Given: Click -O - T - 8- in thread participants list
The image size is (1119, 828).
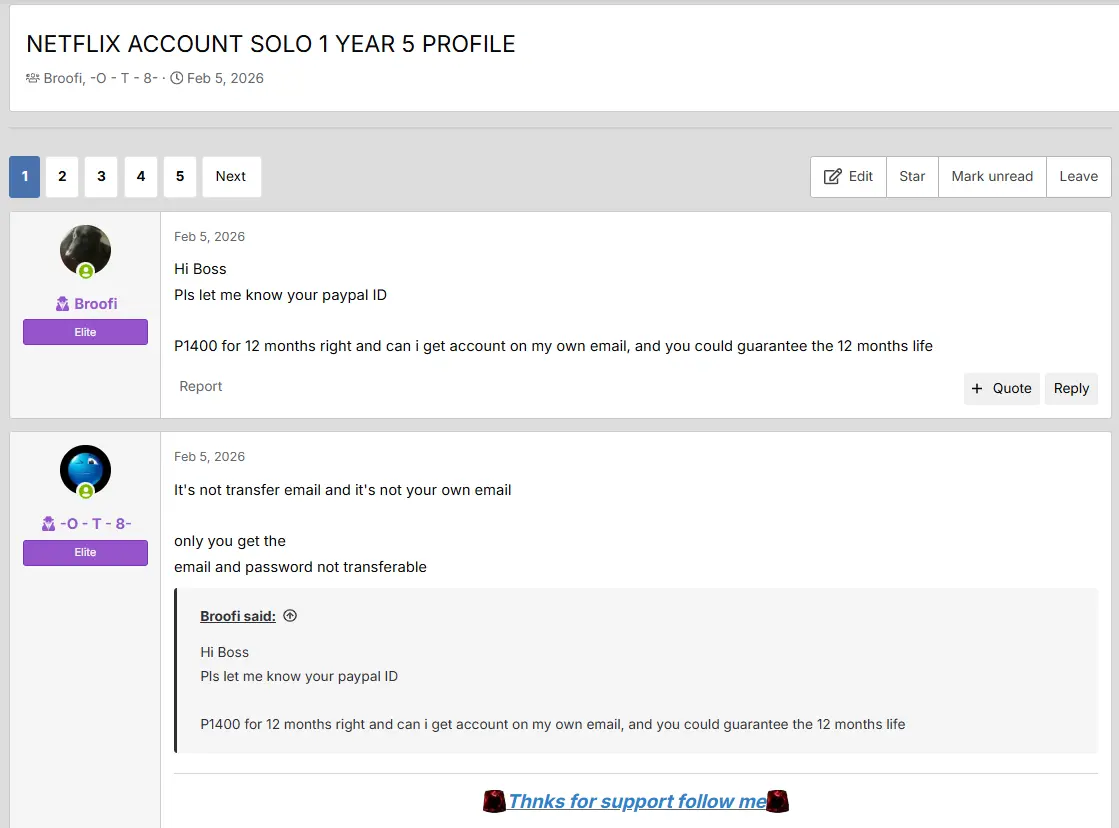Looking at the screenshot, I should tap(123, 78).
